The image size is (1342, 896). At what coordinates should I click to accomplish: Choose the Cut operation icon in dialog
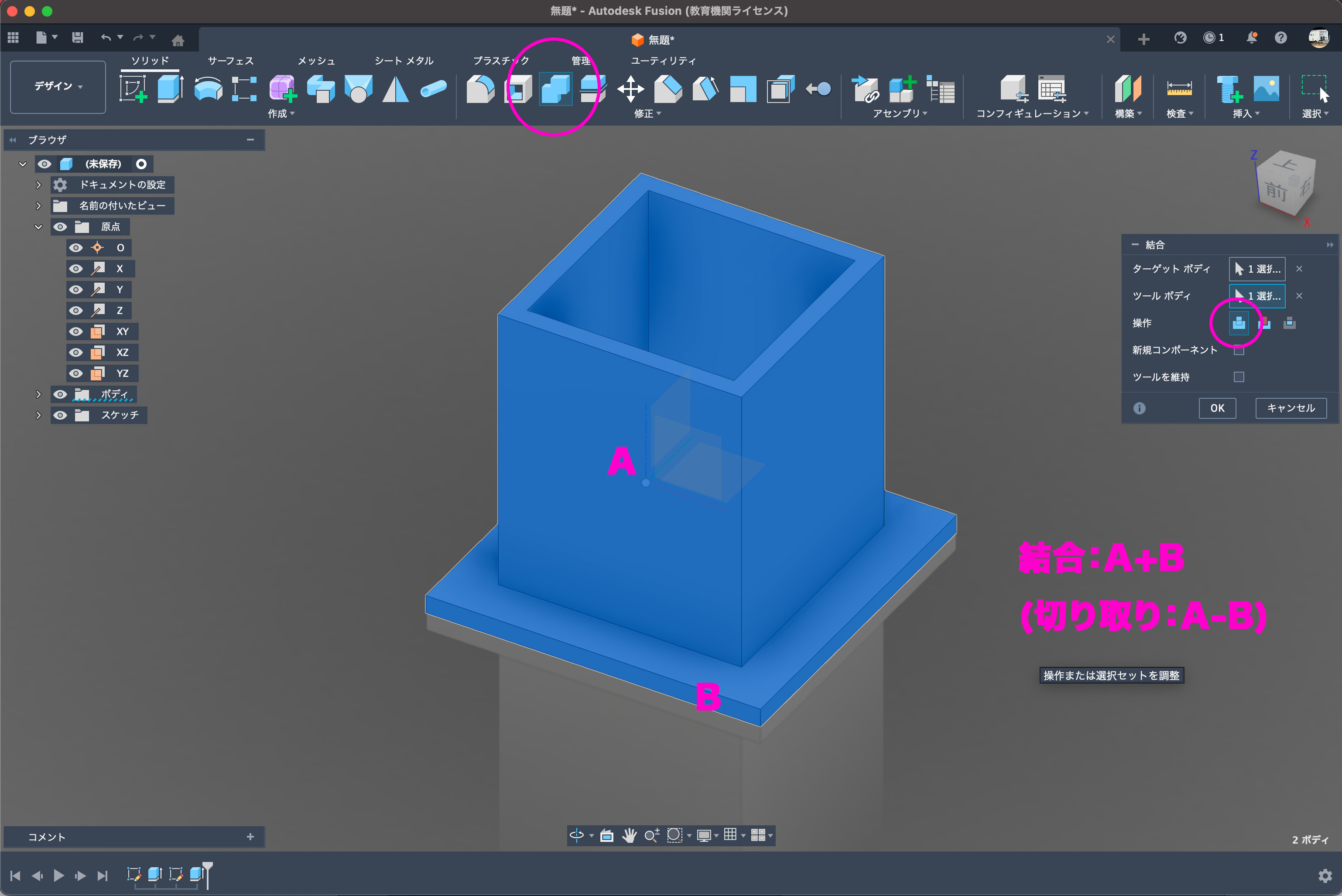coord(1264,323)
